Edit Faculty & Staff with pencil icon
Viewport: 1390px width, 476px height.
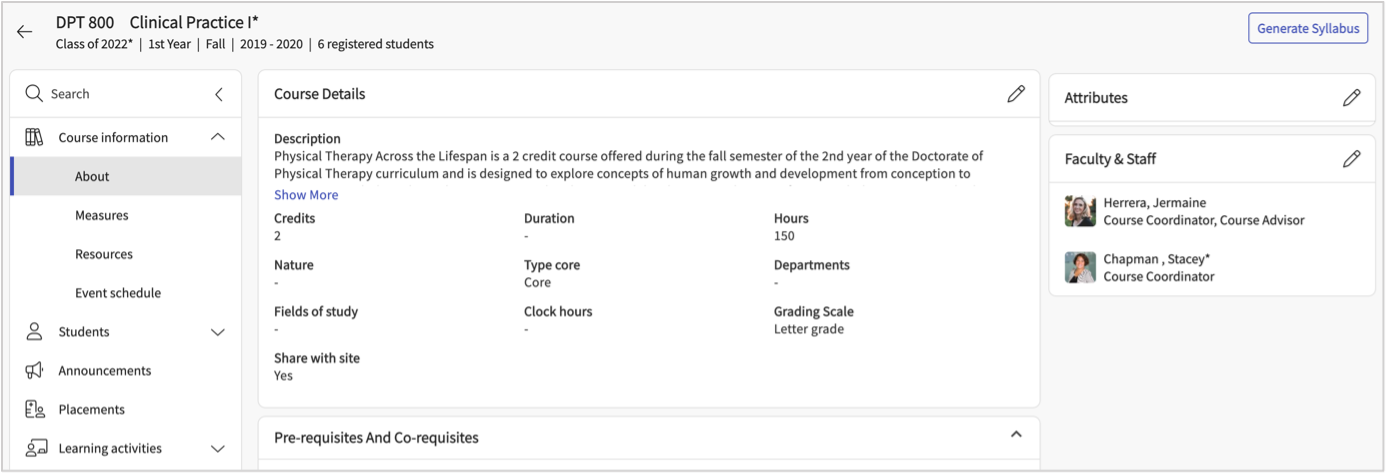point(1351,159)
